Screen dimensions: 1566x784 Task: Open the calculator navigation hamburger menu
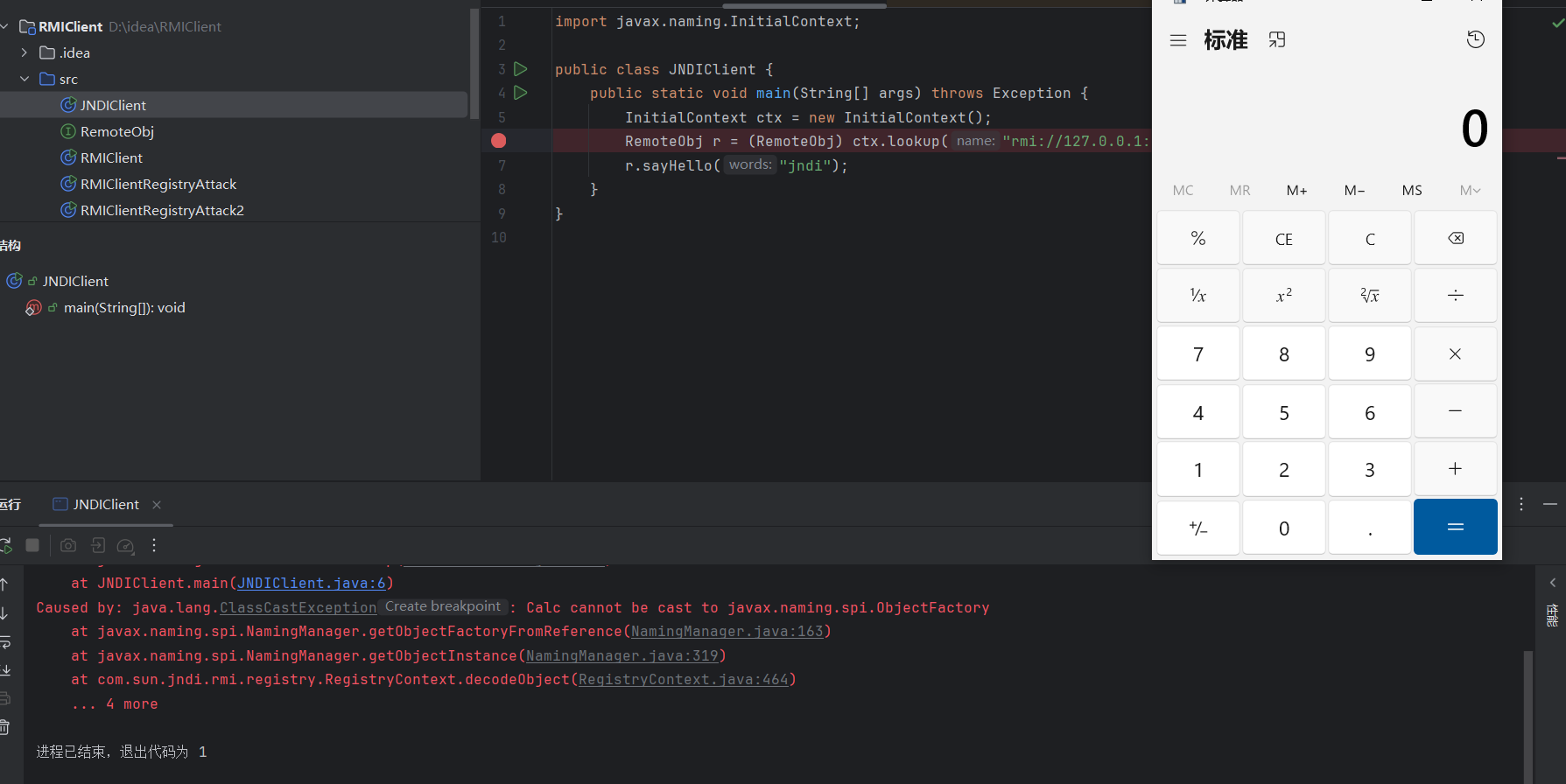[x=1178, y=40]
